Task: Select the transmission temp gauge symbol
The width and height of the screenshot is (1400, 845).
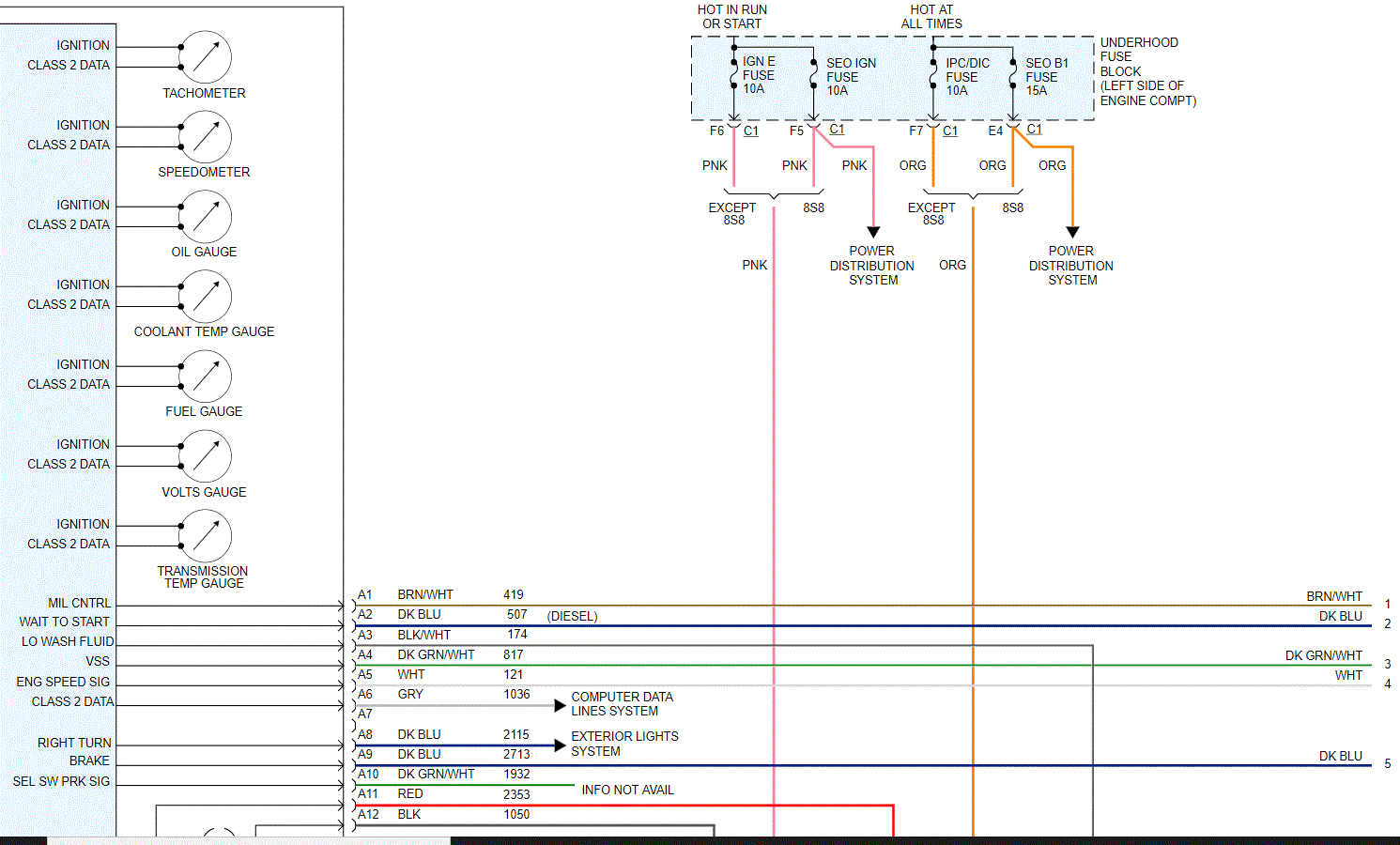Action: pos(206,535)
